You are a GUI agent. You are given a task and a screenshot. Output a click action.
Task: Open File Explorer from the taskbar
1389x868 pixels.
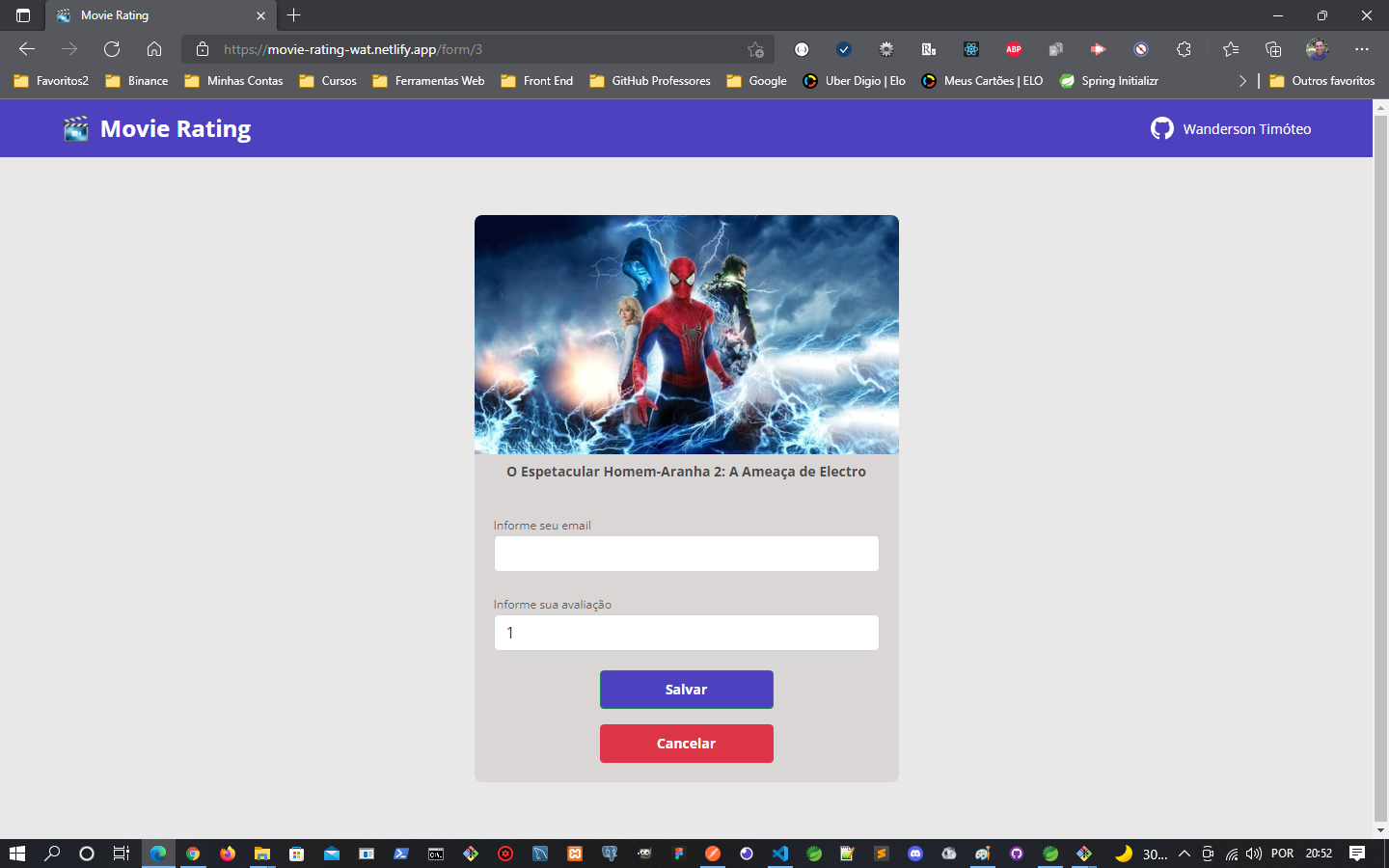[262, 854]
